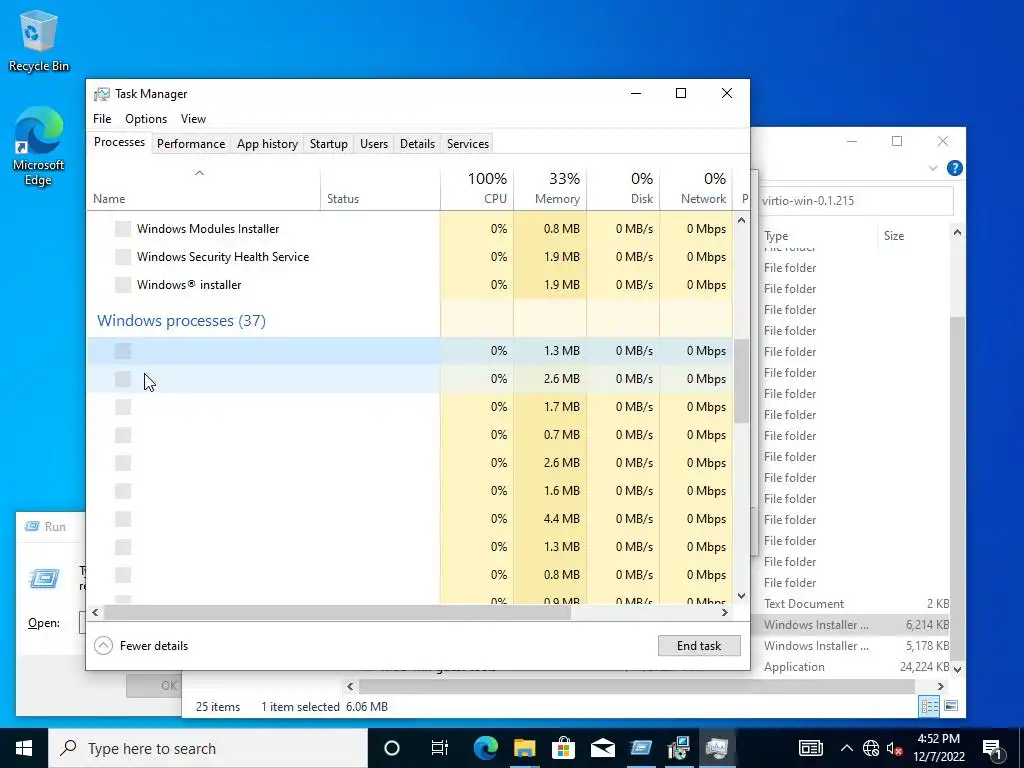Sort processes by Memory column header
Viewport: 1024px width, 768px height.
click(550, 189)
